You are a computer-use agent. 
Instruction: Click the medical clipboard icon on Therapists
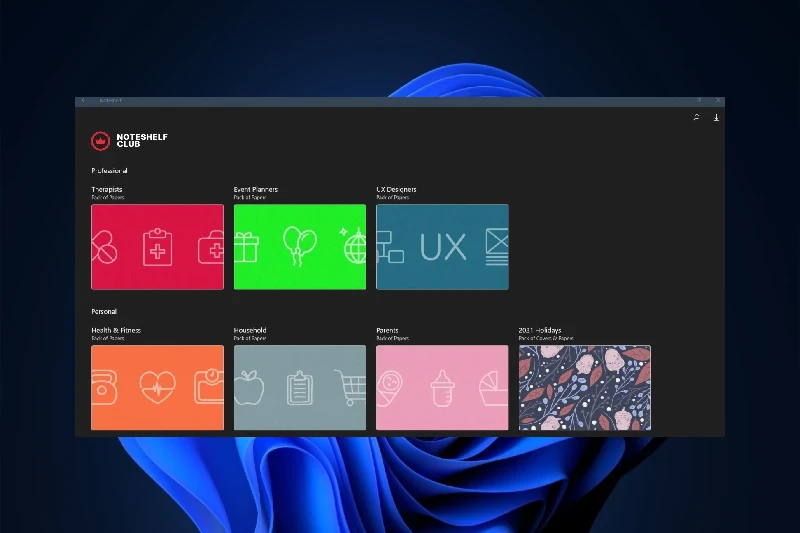coord(157,247)
